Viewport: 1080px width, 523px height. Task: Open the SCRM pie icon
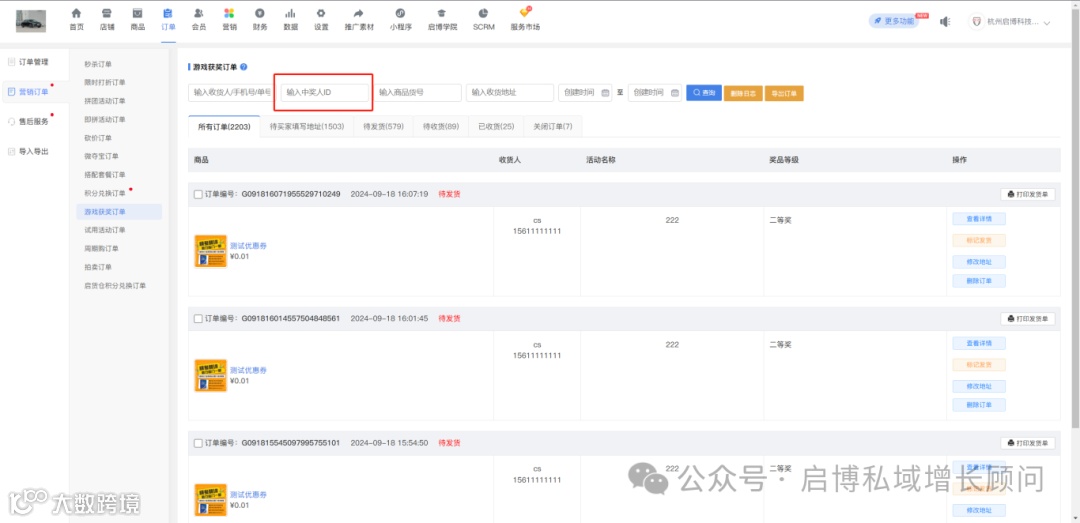[x=484, y=13]
